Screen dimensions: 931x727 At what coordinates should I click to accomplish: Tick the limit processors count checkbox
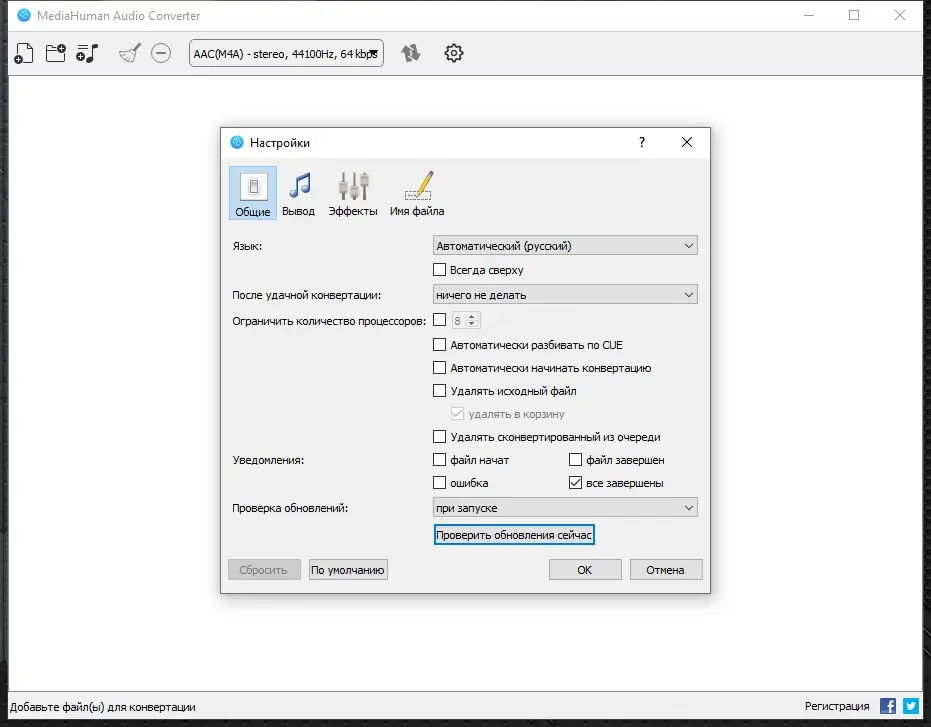point(439,320)
